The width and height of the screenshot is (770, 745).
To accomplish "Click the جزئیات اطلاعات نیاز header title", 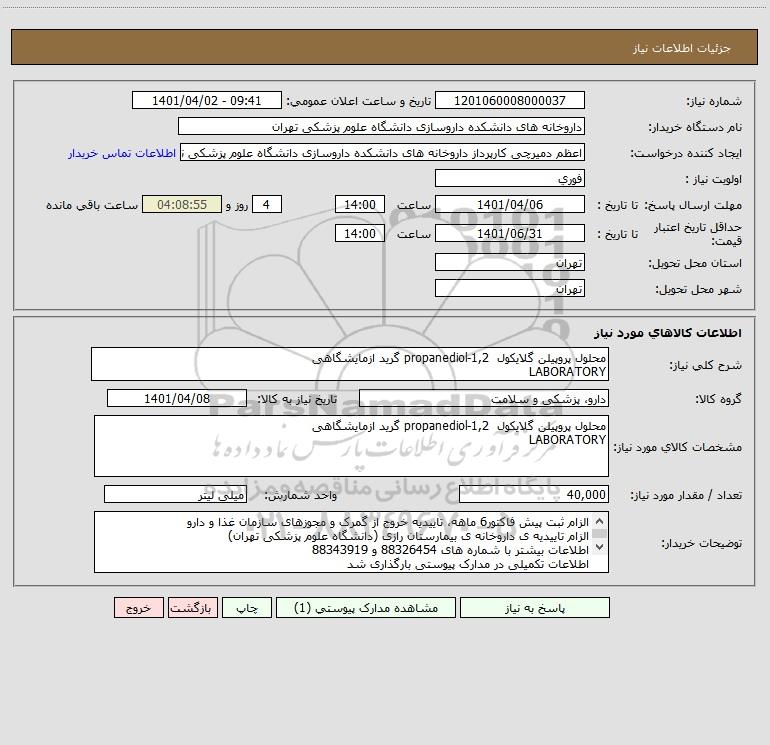I will coord(682,48).
